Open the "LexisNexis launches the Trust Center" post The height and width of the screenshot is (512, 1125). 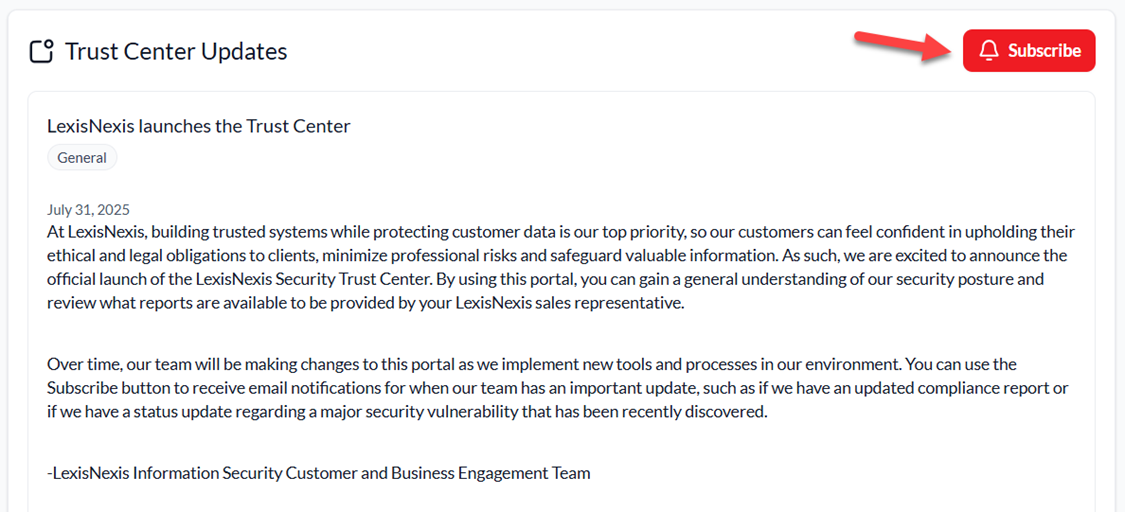tap(198, 126)
